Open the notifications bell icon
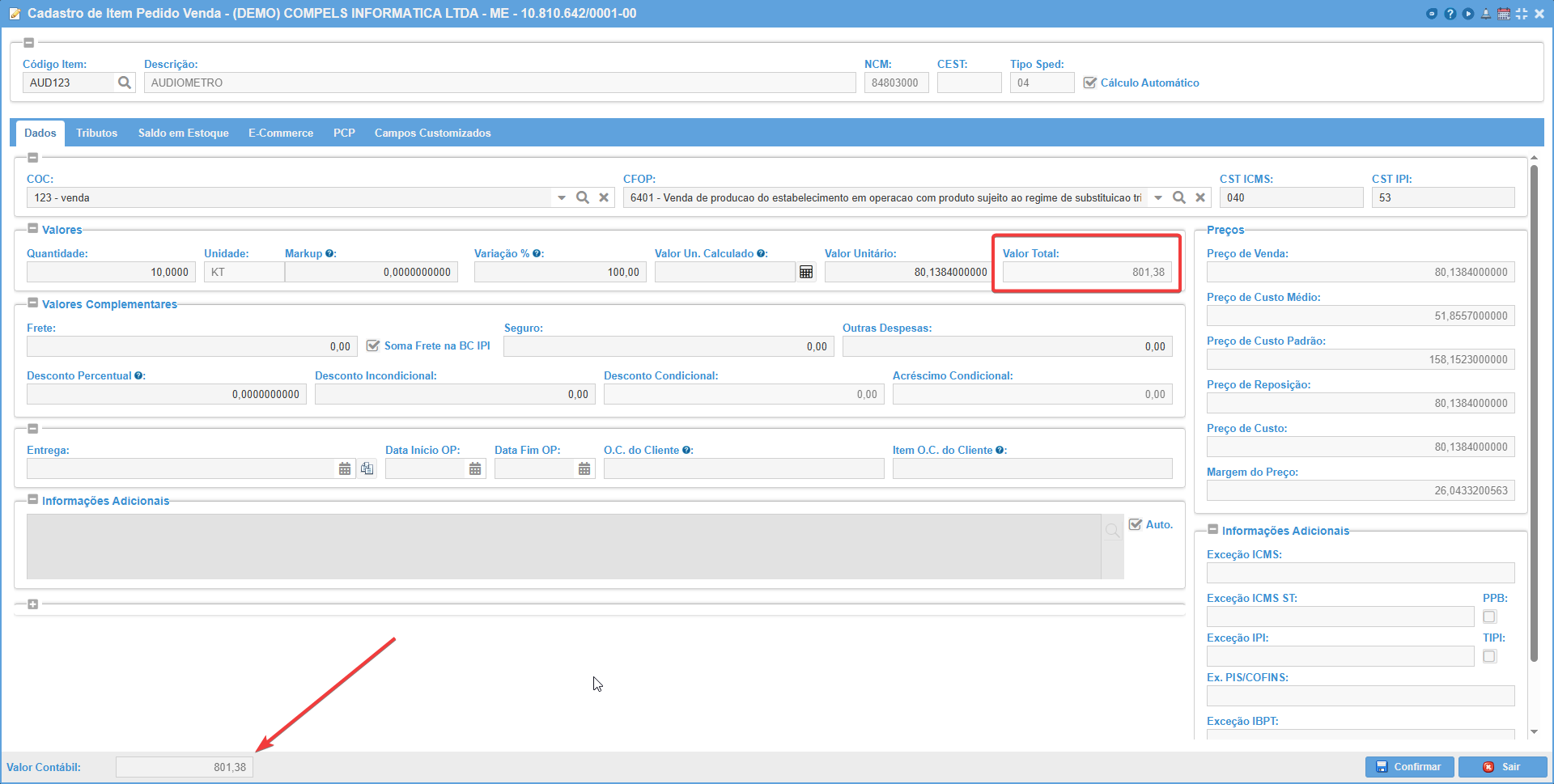This screenshot has width=1554, height=784. (1486, 14)
